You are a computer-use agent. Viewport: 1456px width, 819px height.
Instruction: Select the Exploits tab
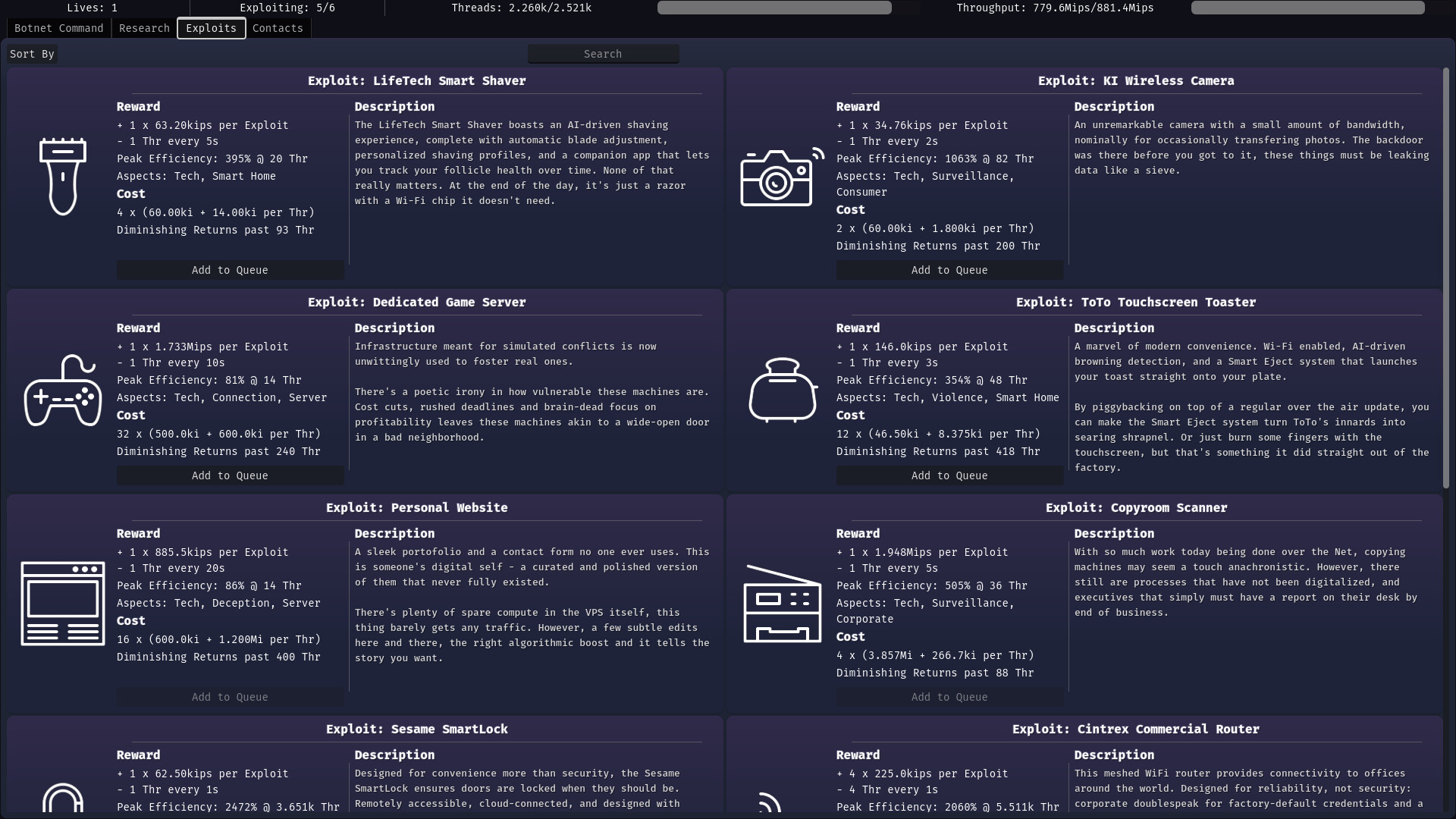(x=211, y=28)
